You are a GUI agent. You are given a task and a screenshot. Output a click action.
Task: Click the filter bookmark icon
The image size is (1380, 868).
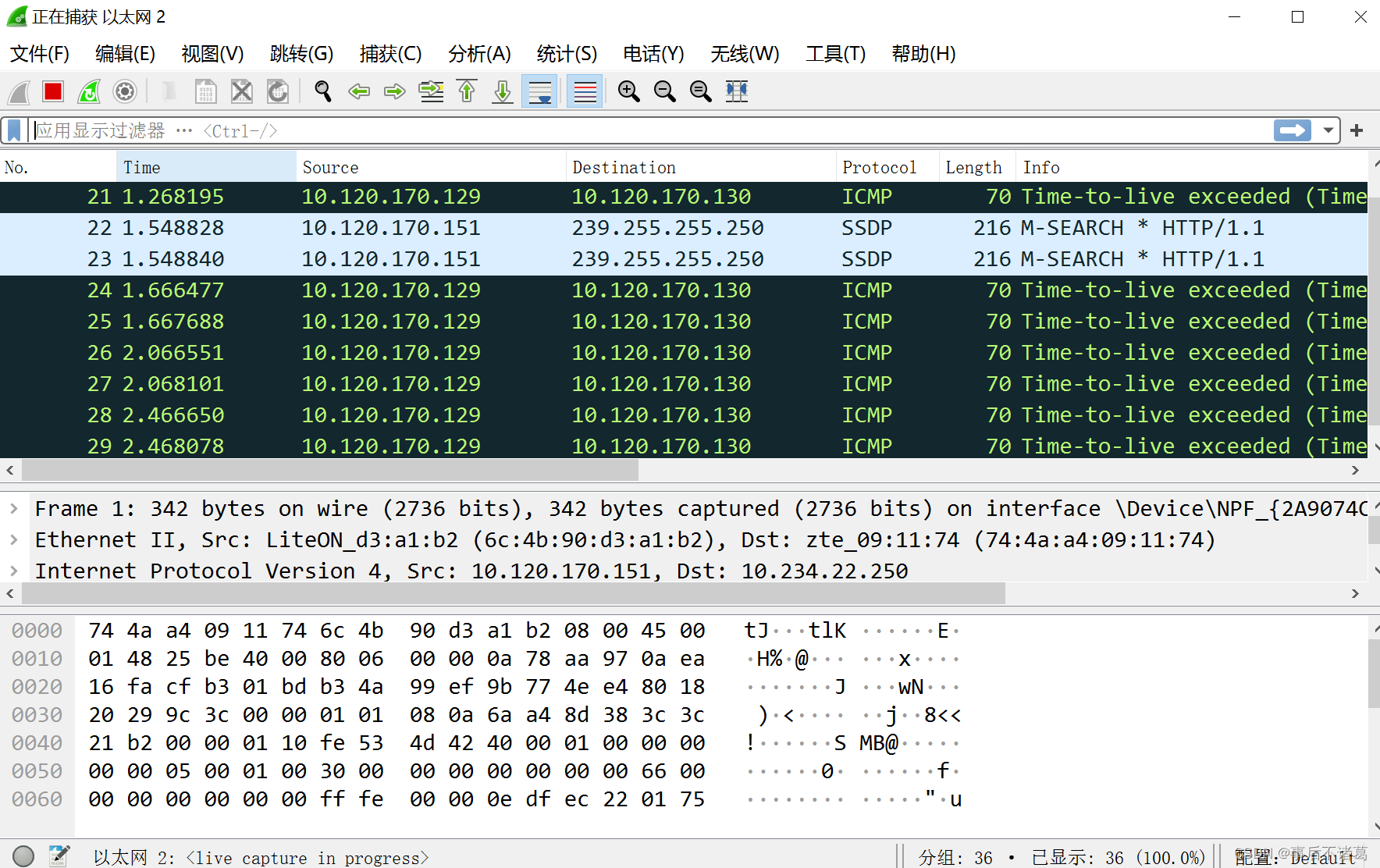pyautogui.click(x=14, y=130)
